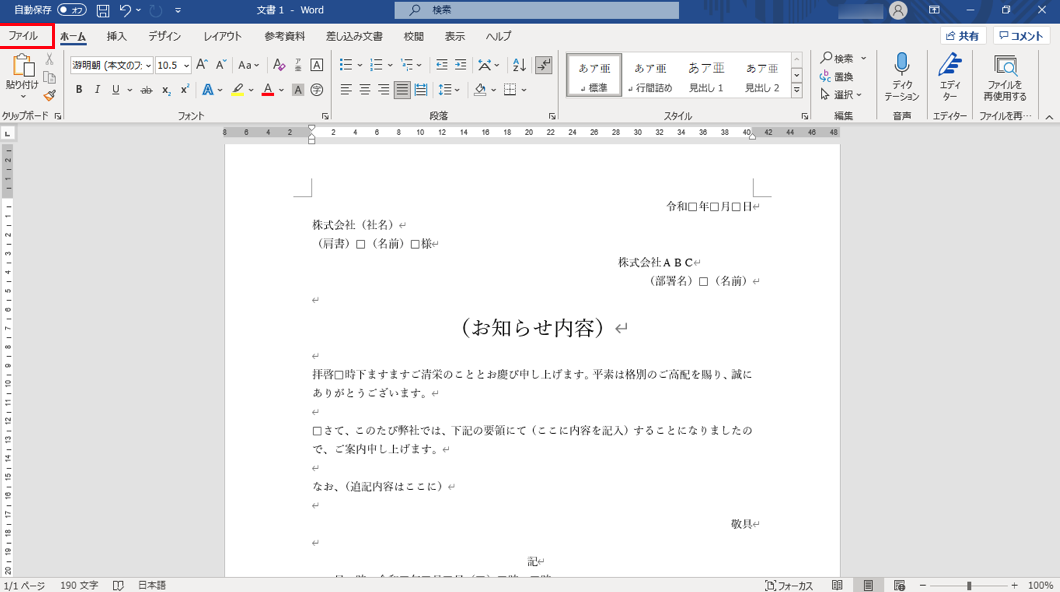
Task: Expand numbered list dropdown arrow
Action: tap(390, 66)
